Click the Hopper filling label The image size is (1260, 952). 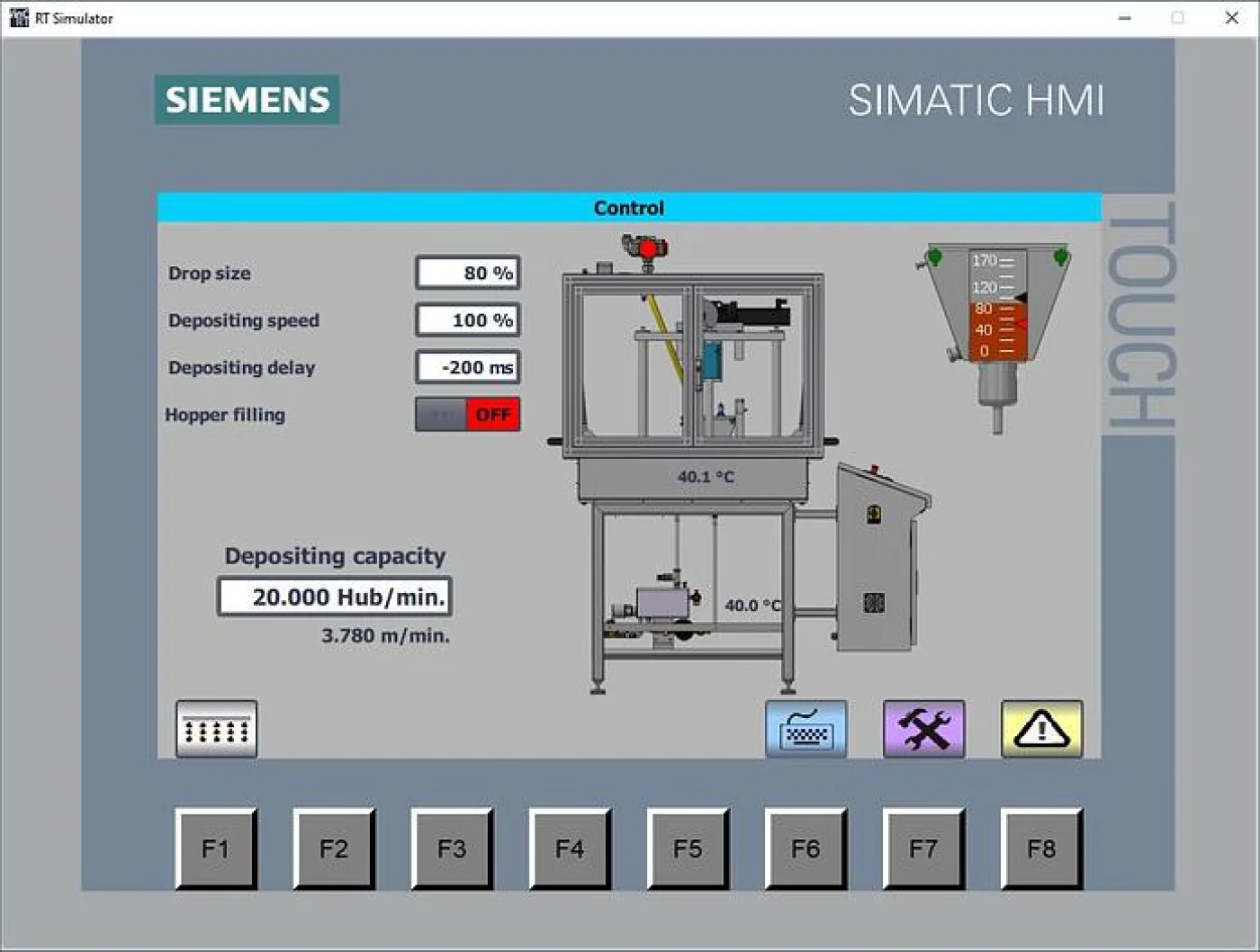point(225,415)
